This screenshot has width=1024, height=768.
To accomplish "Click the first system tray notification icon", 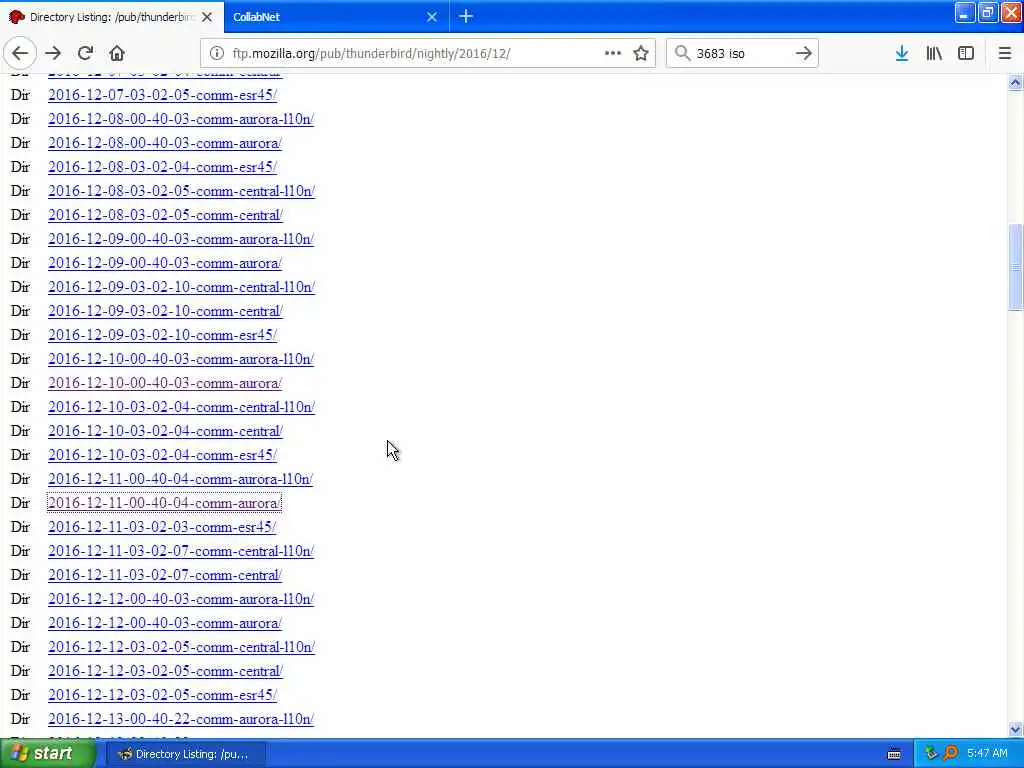I will tap(931, 754).
